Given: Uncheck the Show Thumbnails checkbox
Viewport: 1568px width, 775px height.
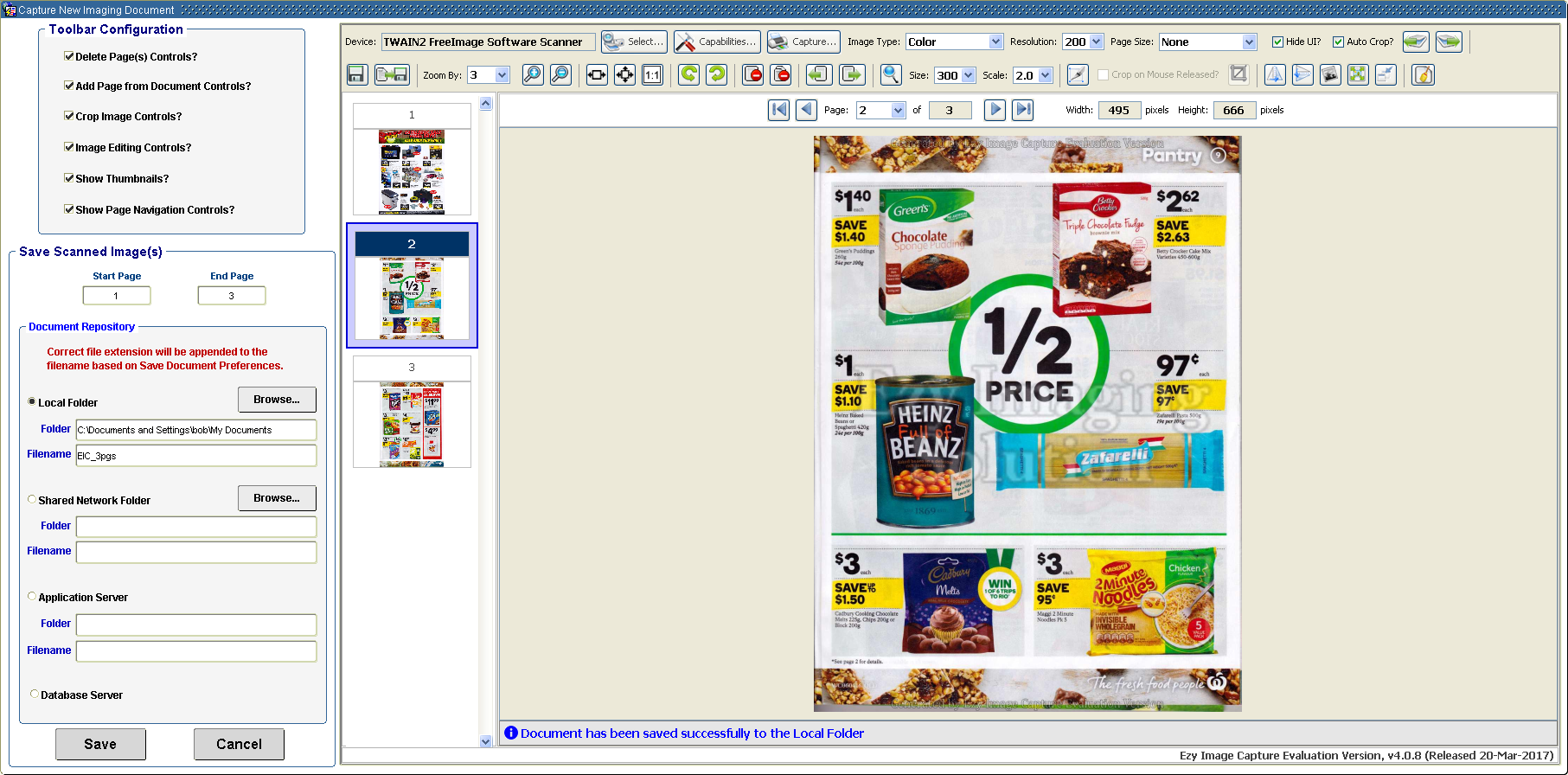Looking at the screenshot, I should click(69, 178).
